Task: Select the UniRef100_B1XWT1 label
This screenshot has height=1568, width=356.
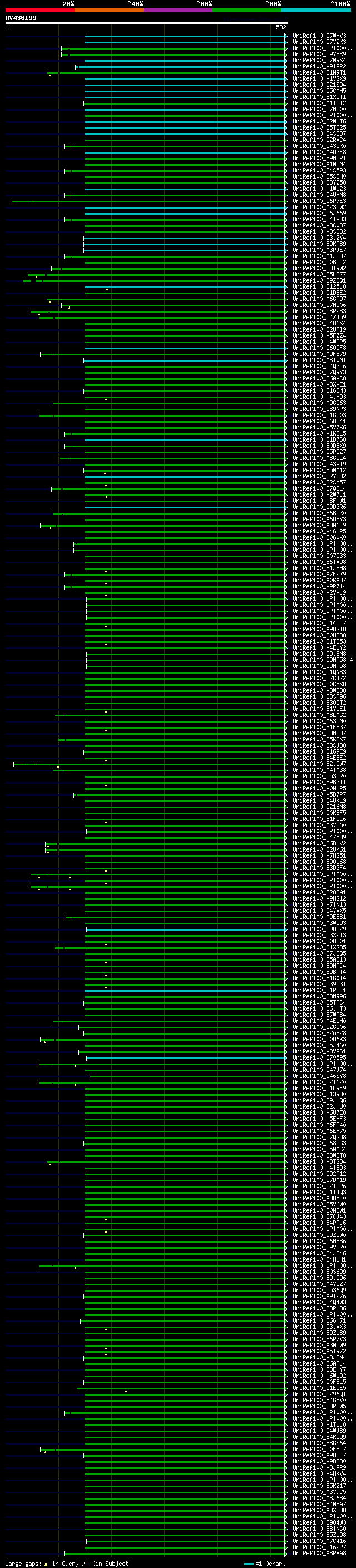Action: coord(319,97)
